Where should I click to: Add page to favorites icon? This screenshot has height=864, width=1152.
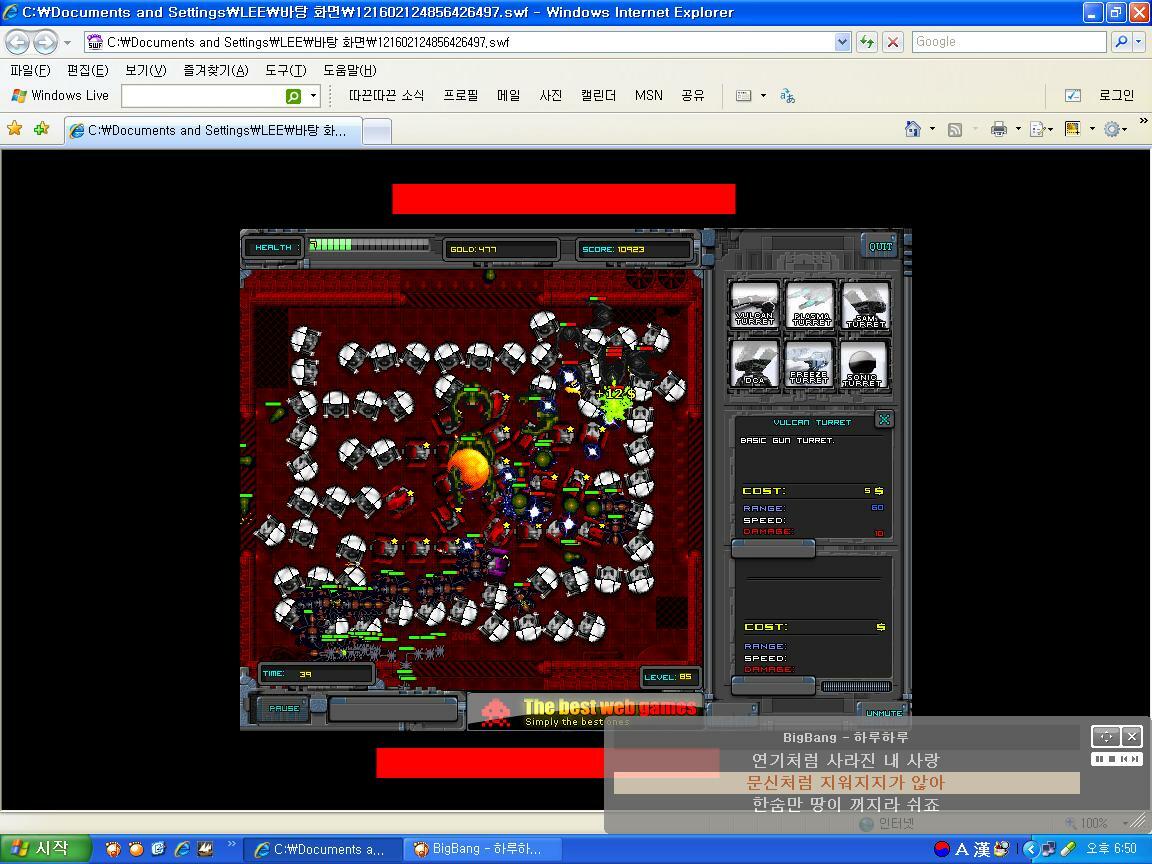41,129
